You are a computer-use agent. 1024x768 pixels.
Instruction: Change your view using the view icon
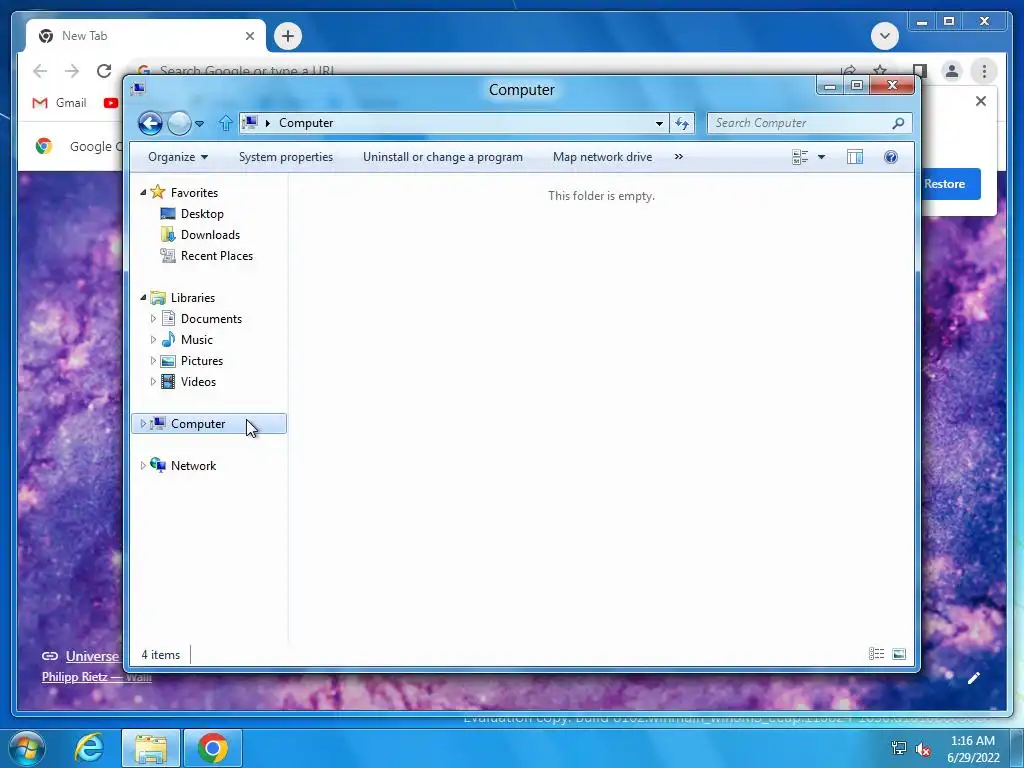click(x=800, y=157)
